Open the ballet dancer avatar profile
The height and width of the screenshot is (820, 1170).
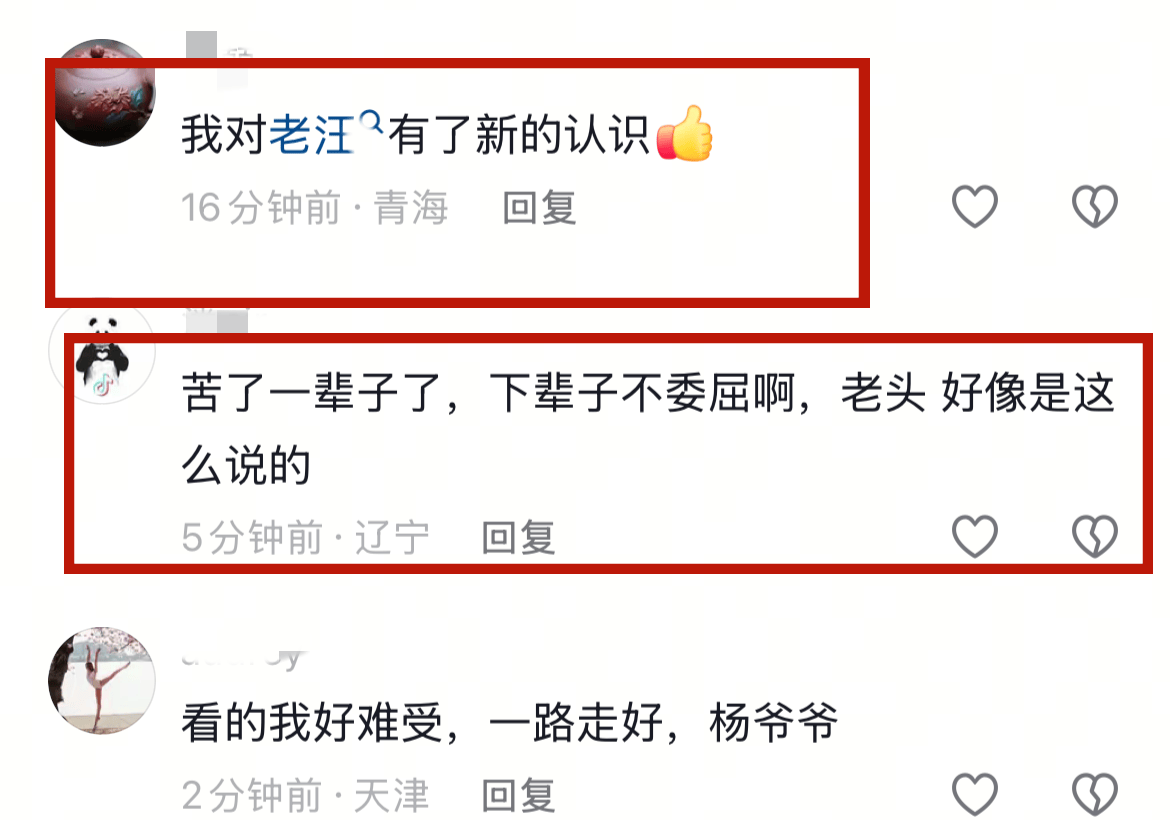[x=103, y=680]
